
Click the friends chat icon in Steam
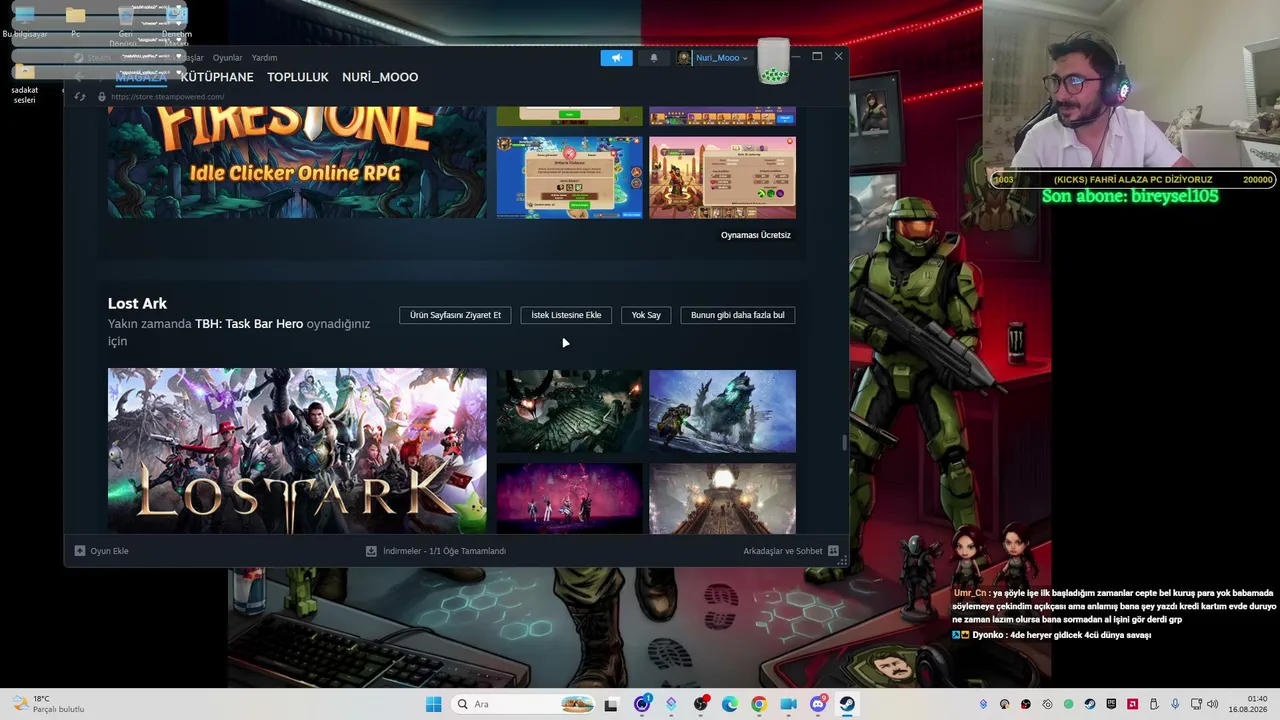click(x=833, y=551)
